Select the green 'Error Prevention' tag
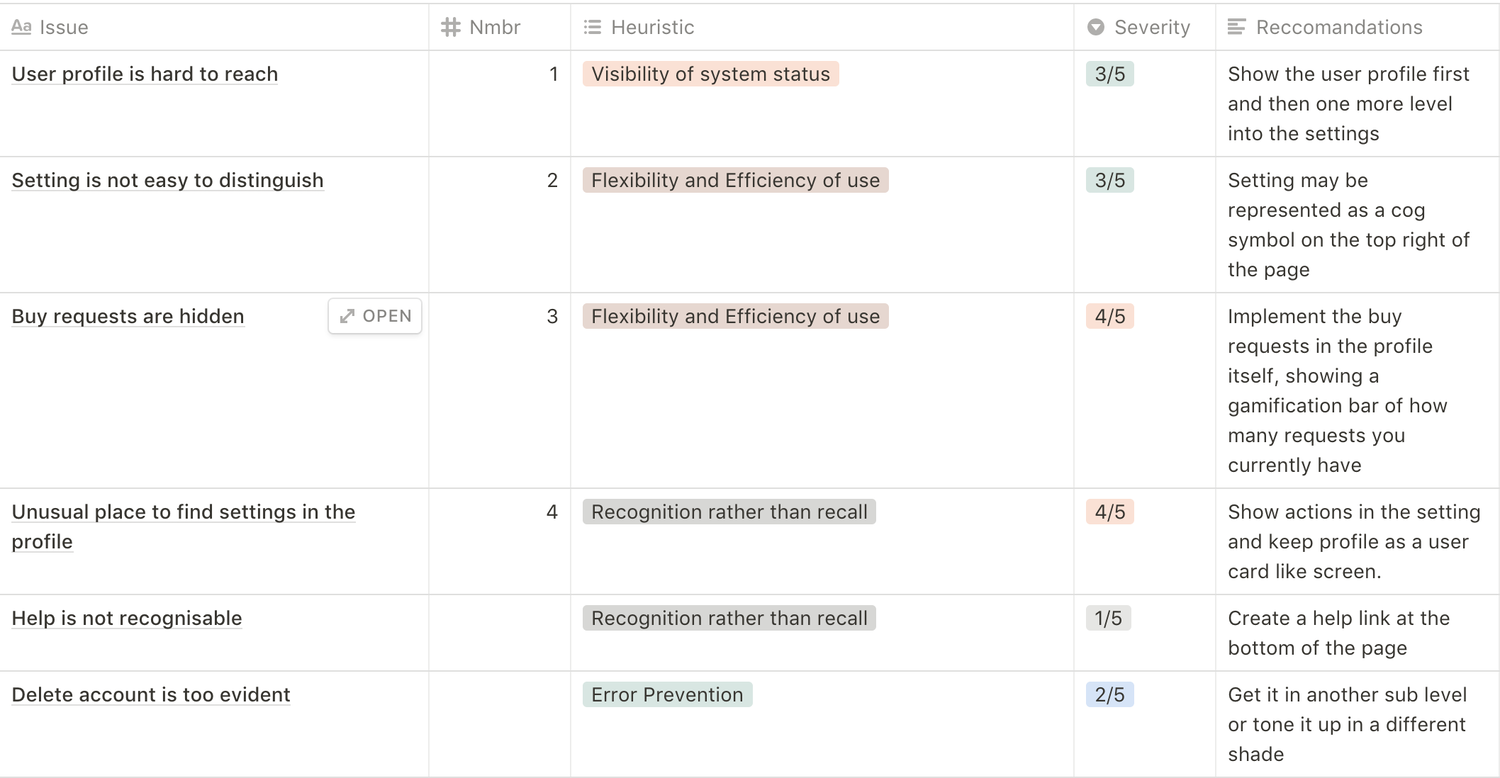The image size is (1500, 778). 667,695
